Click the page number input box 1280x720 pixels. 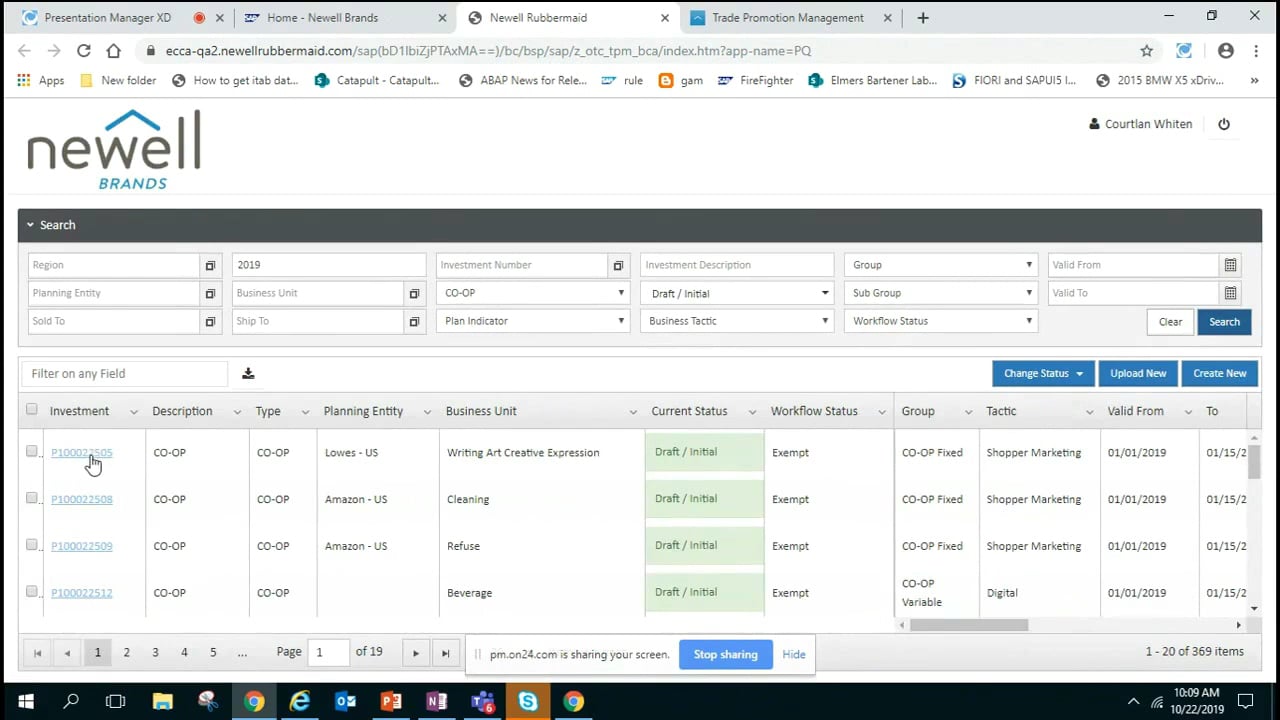click(329, 652)
